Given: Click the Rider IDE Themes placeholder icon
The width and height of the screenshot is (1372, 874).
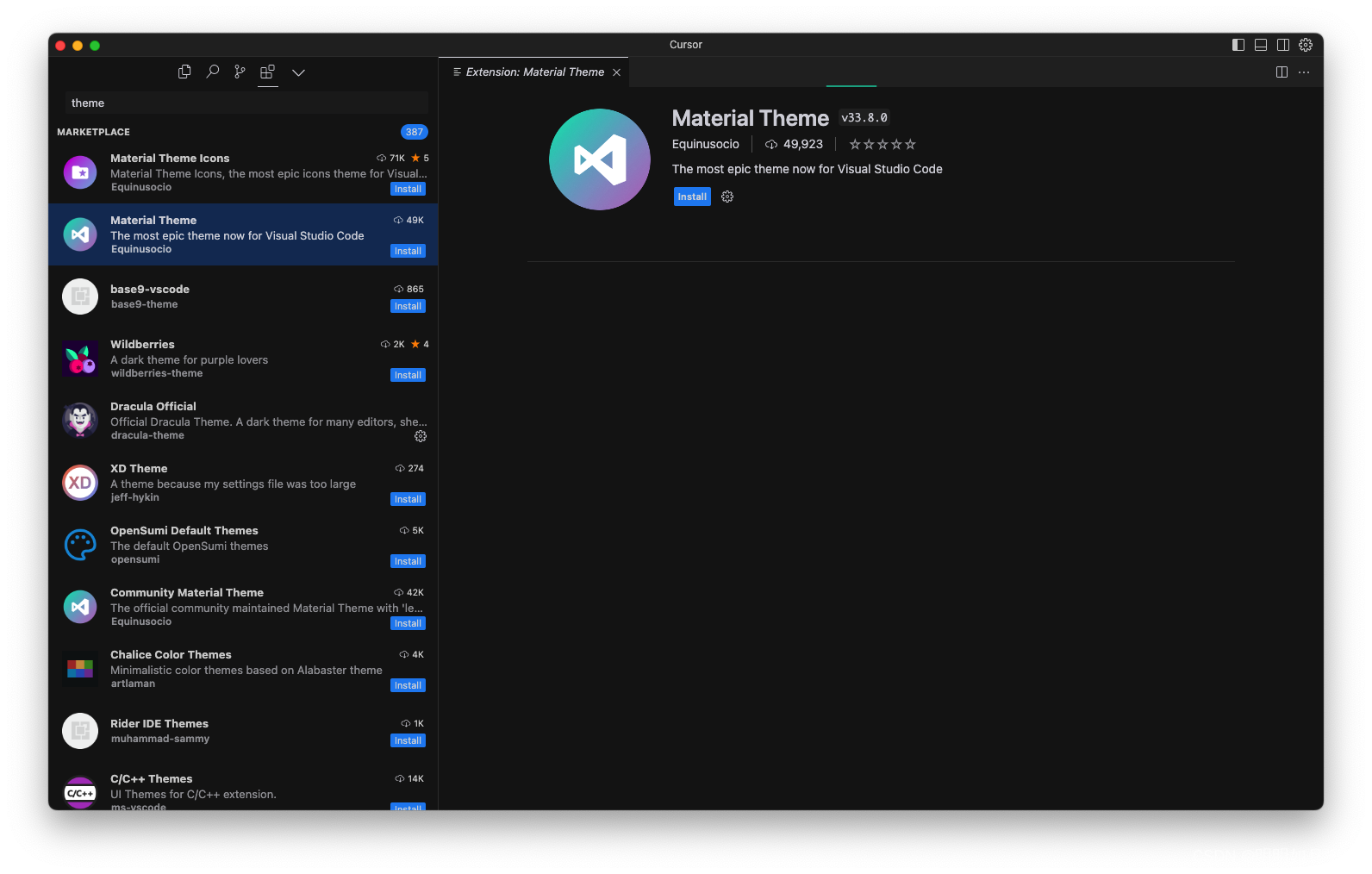Looking at the screenshot, I should pos(80,731).
